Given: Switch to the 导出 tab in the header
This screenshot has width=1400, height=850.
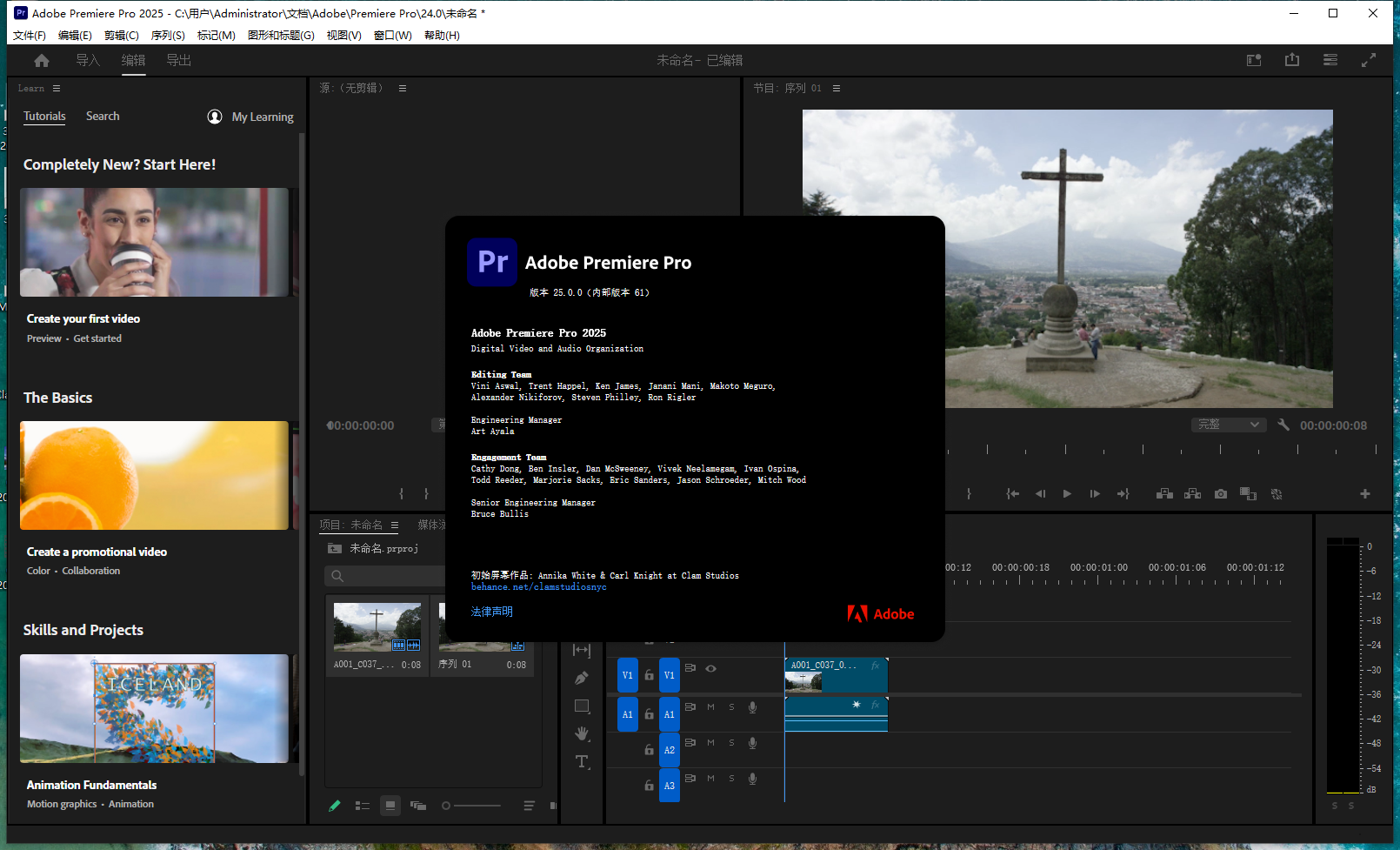Looking at the screenshot, I should (x=179, y=60).
